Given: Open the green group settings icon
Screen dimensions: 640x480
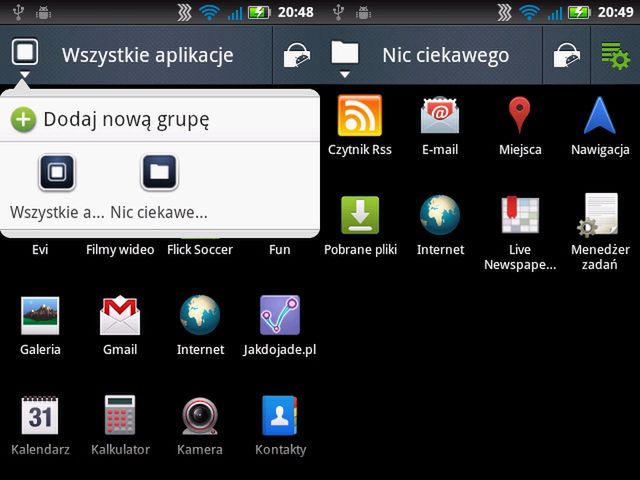Looking at the screenshot, I should click(616, 55).
